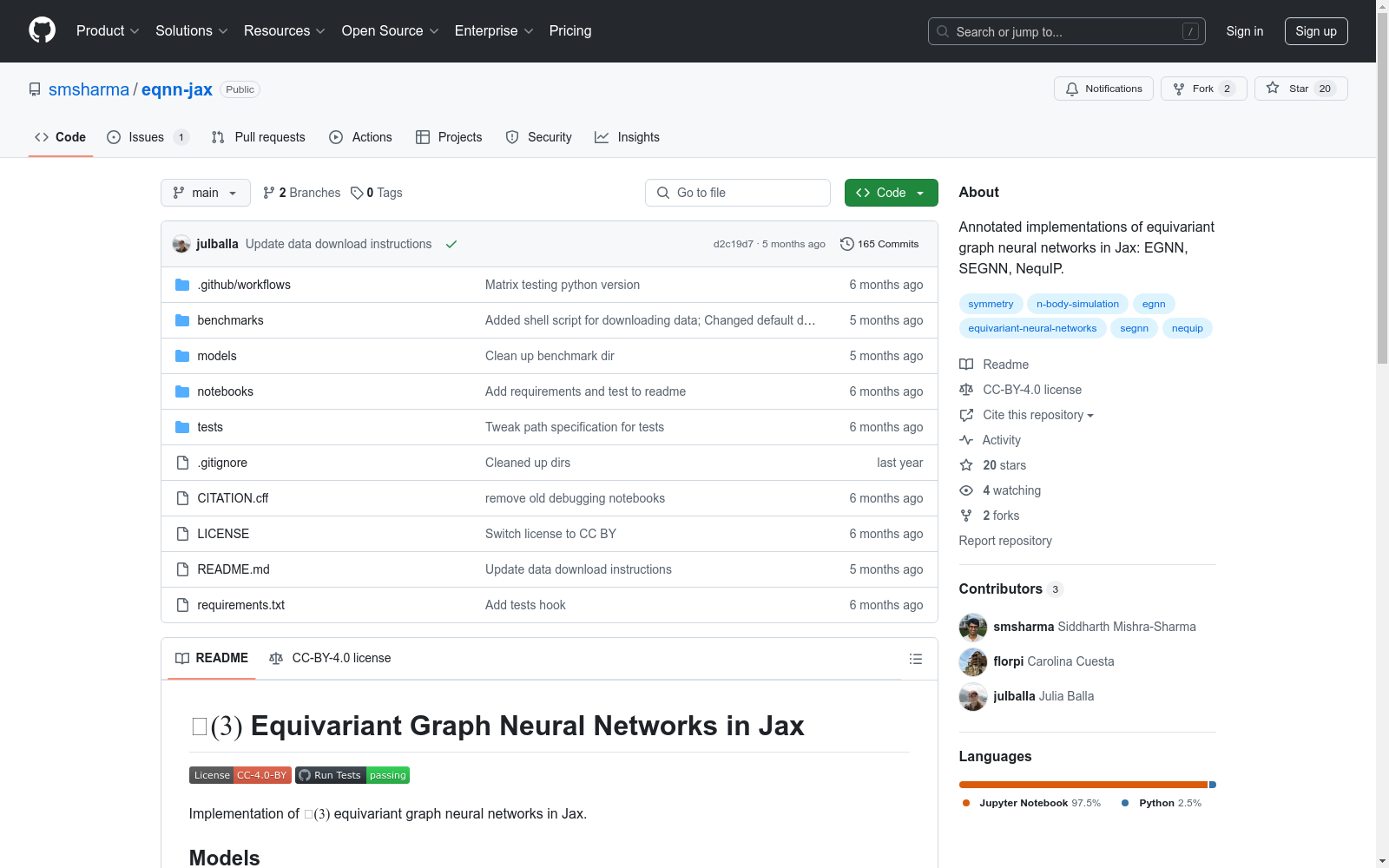This screenshot has width=1389, height=868.
Task: Open the 2 Branches link
Action: (x=302, y=193)
